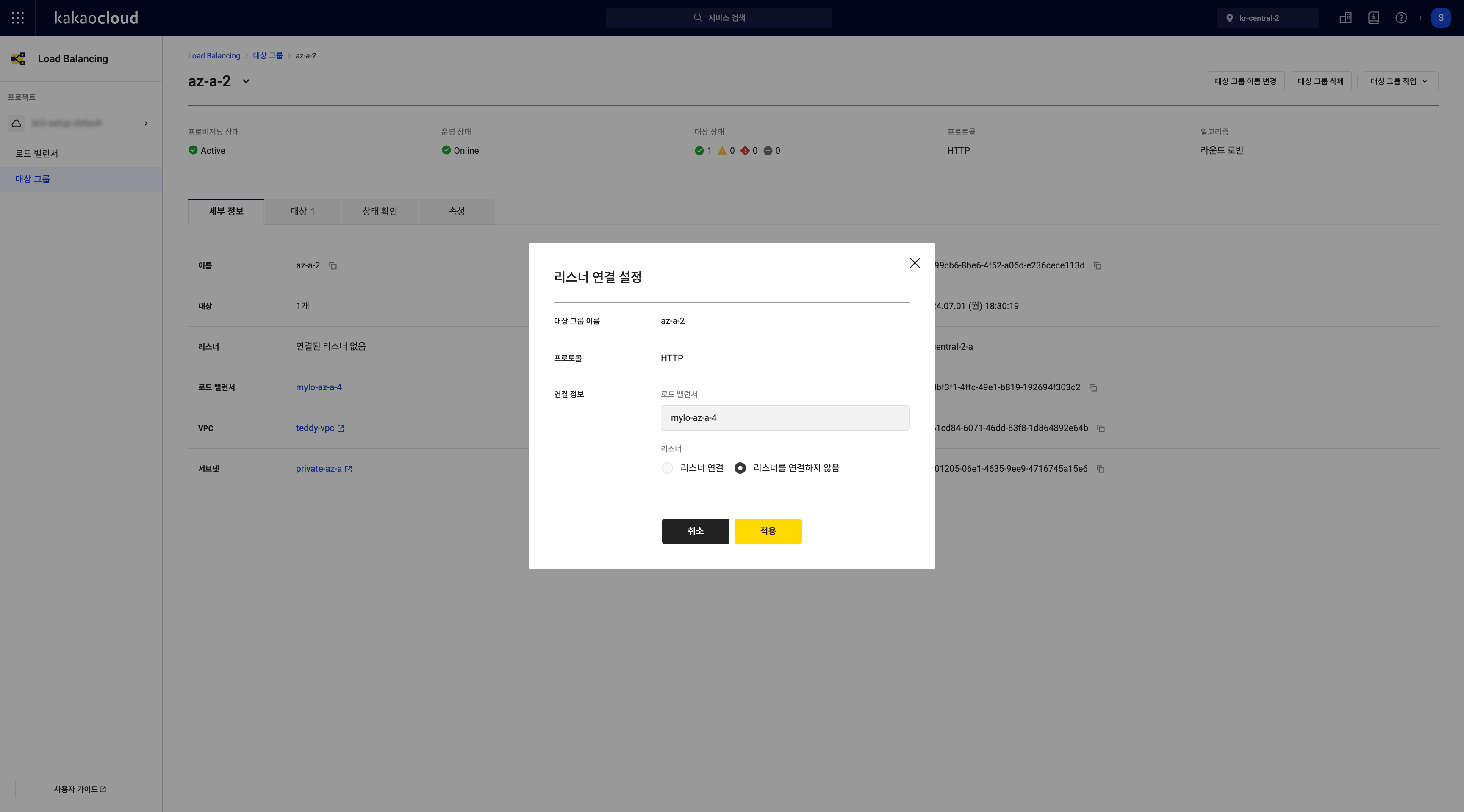Click the mylo-az-a-4 load balancer field
Image resolution: width=1464 pixels, height=812 pixels.
click(785, 418)
